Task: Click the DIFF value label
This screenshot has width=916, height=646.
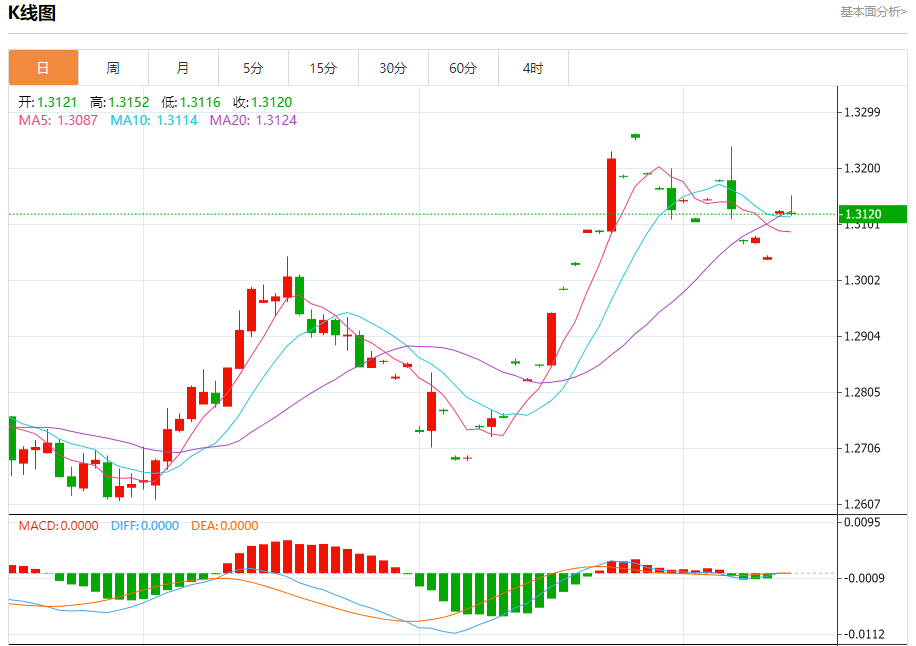Action: click(x=145, y=526)
